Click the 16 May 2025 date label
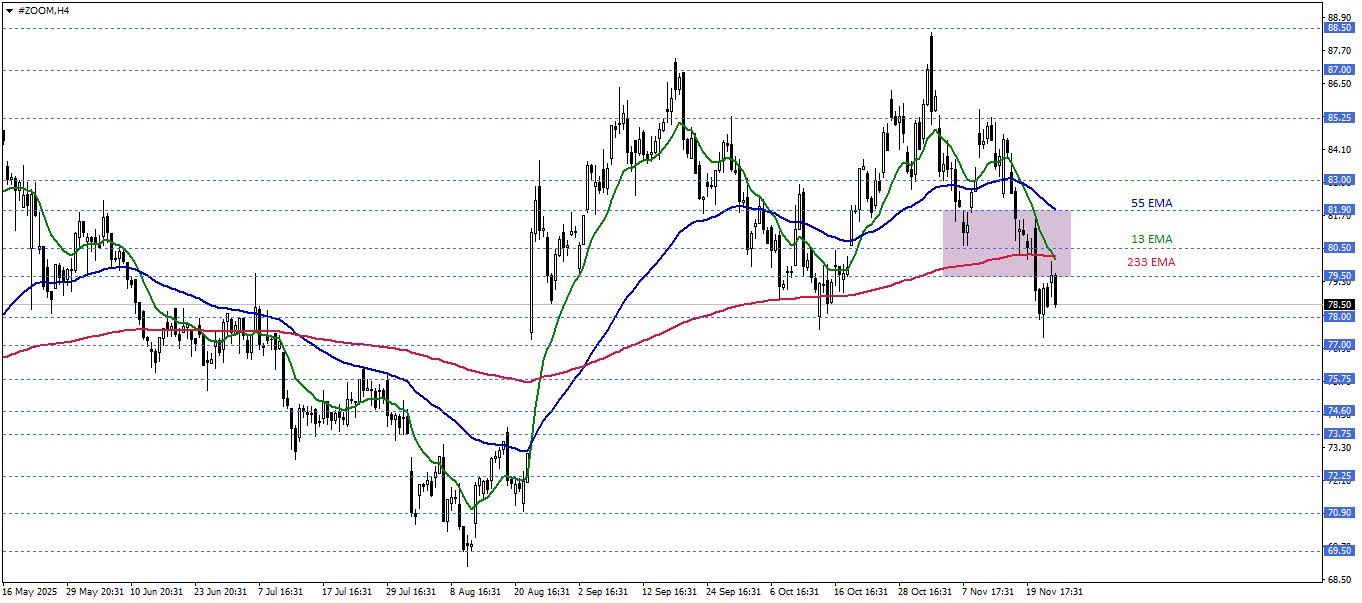The height and width of the screenshot is (603, 1362). click(30, 592)
